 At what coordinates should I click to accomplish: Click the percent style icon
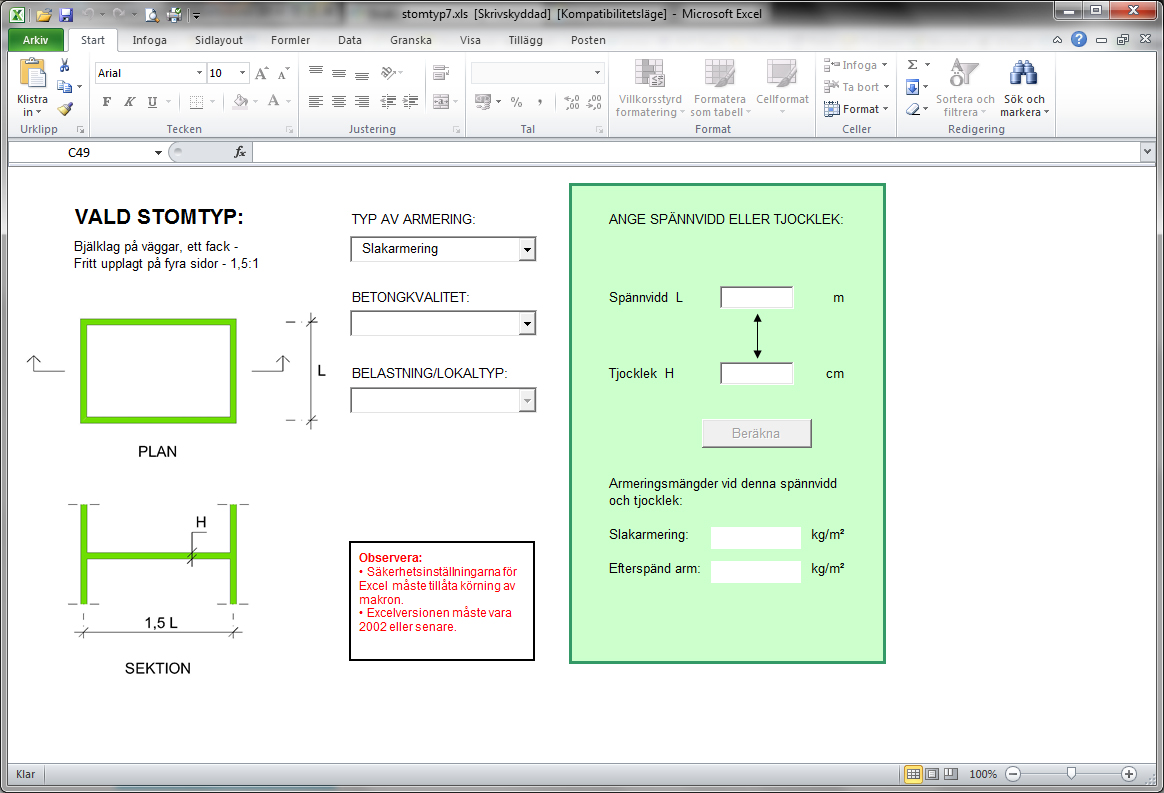[x=517, y=102]
